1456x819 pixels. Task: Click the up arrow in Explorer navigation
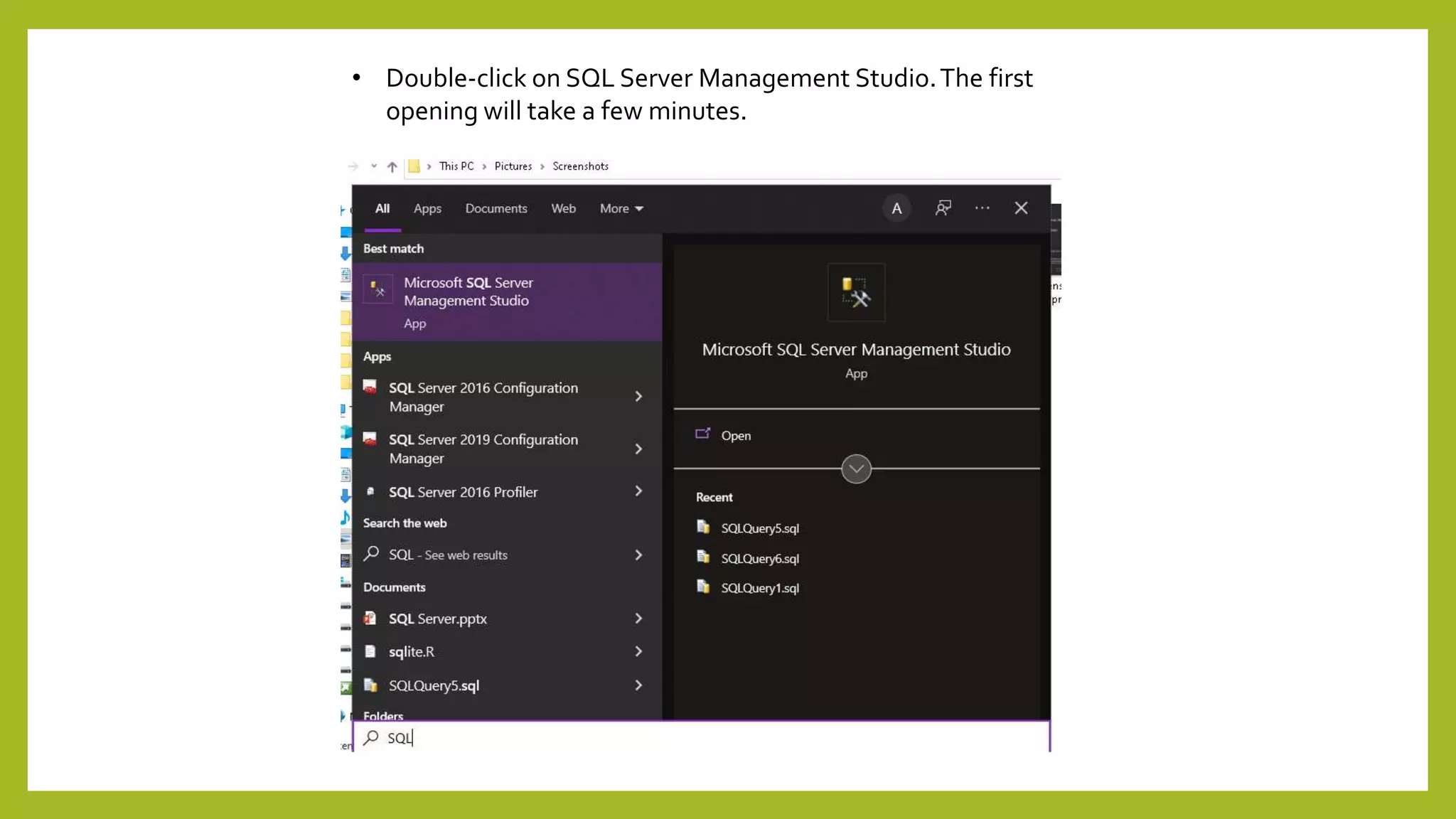[392, 166]
